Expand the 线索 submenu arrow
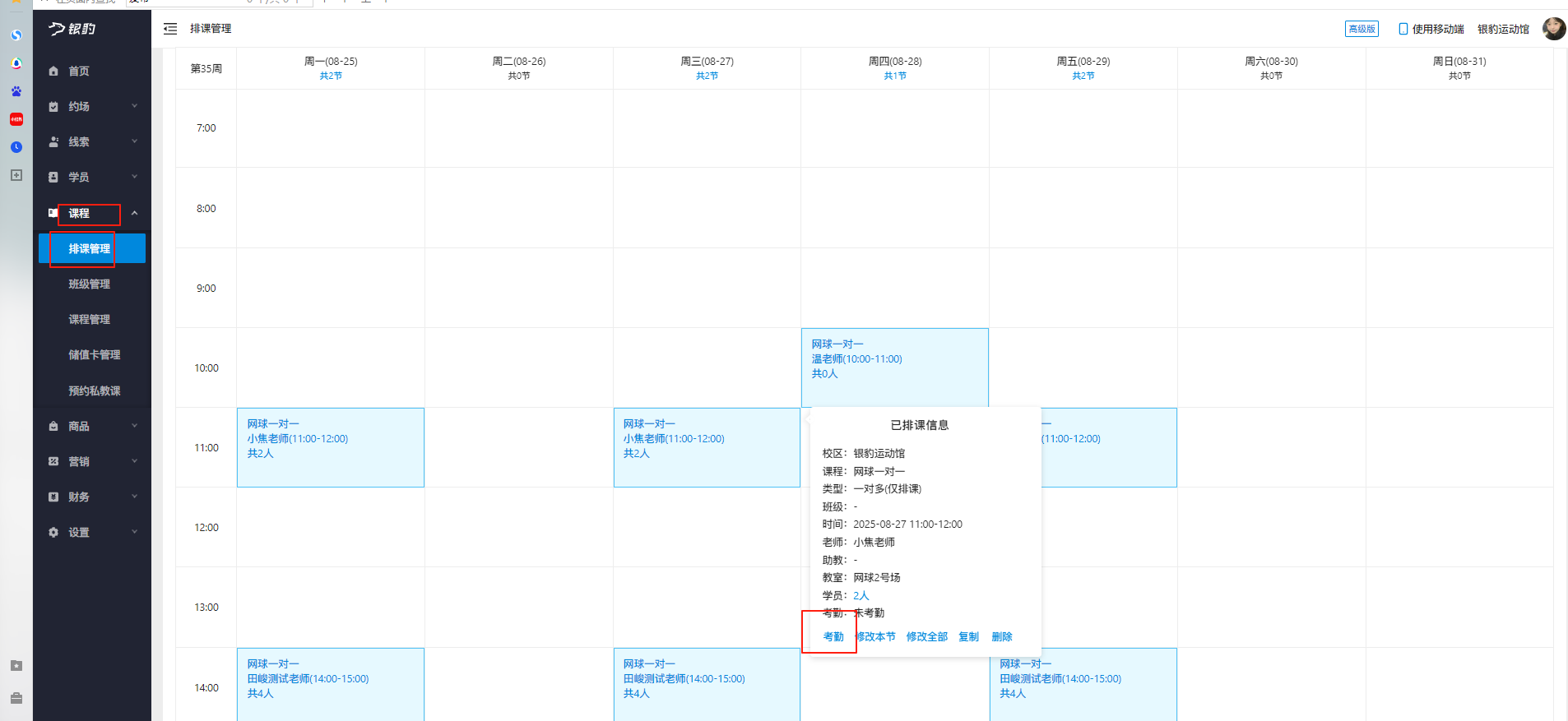The height and width of the screenshot is (721, 1568). point(135,141)
